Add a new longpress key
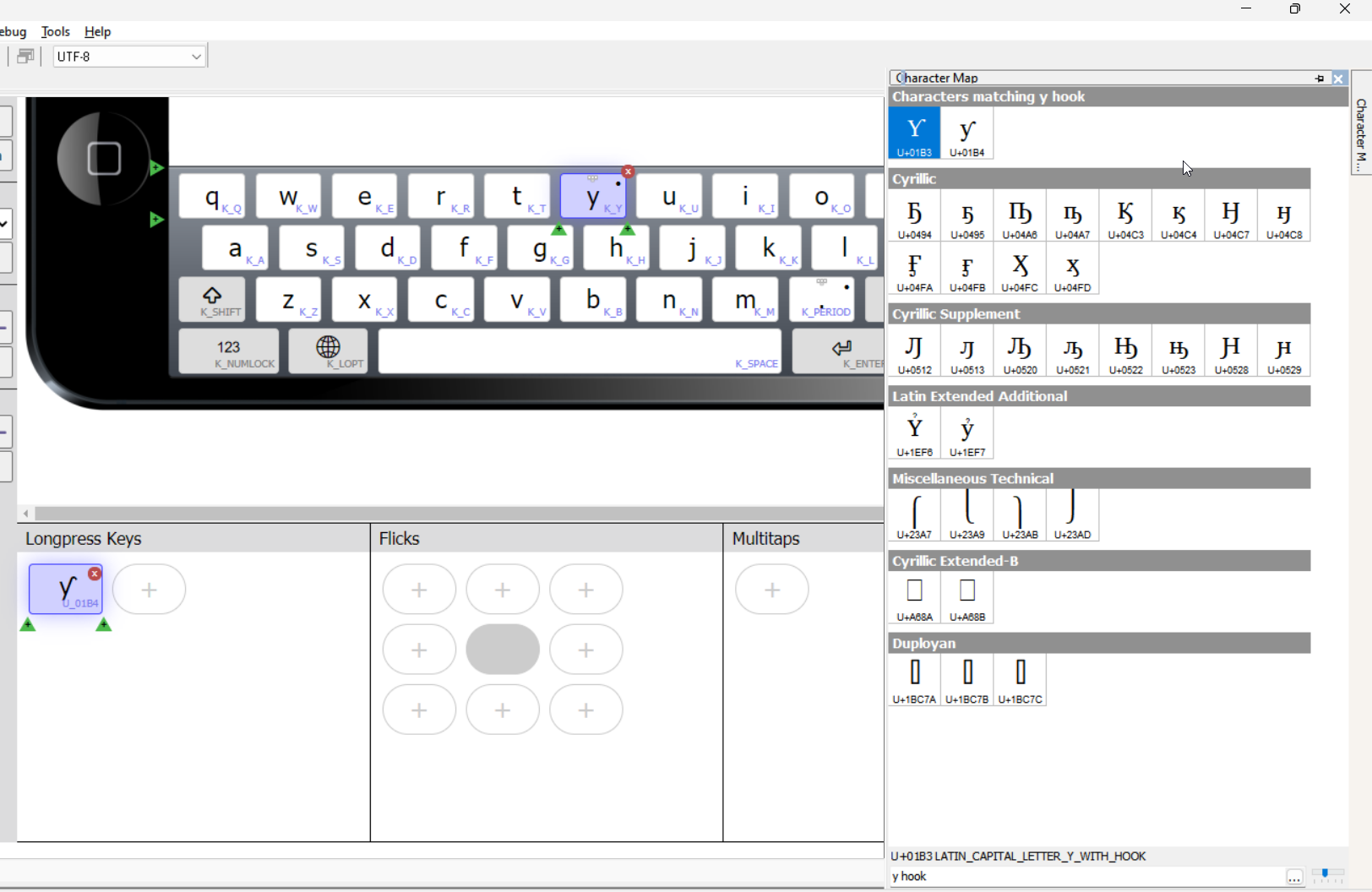 tap(150, 590)
